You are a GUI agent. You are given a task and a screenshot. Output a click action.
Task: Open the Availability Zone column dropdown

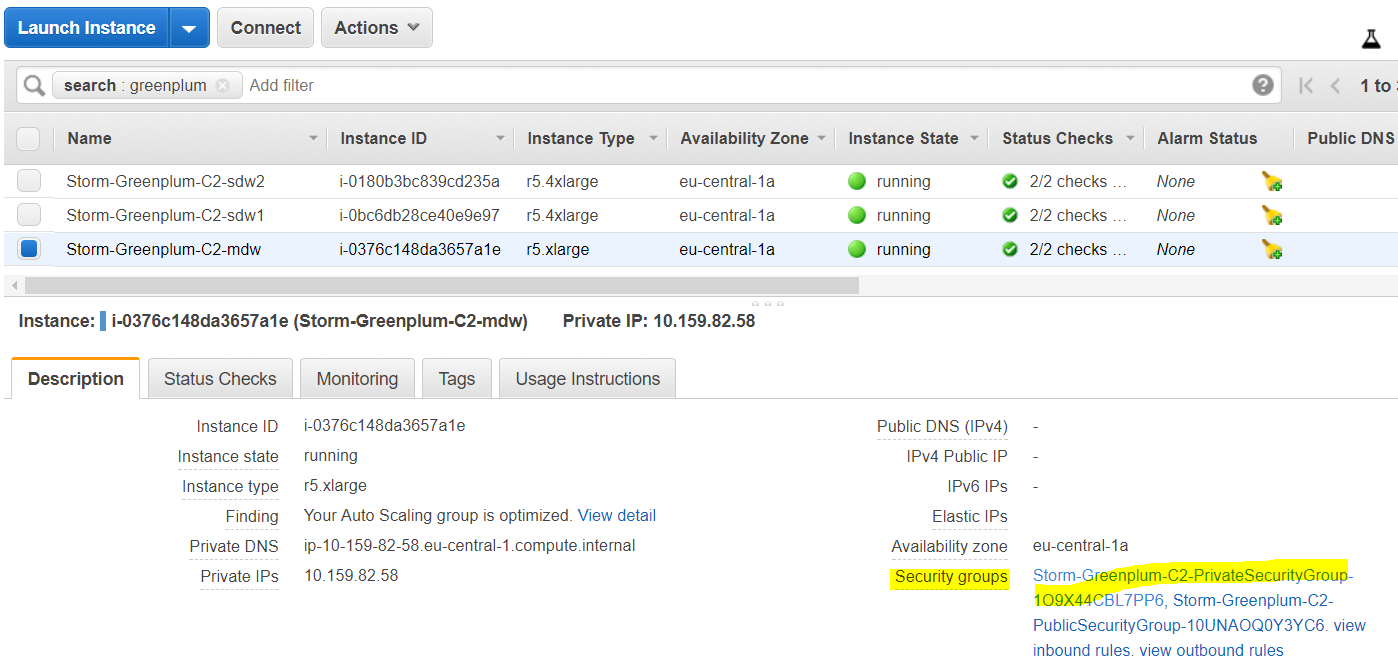coord(821,138)
